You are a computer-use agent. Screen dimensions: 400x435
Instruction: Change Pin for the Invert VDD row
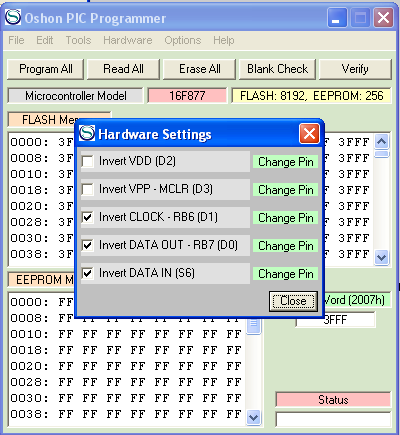tap(285, 162)
